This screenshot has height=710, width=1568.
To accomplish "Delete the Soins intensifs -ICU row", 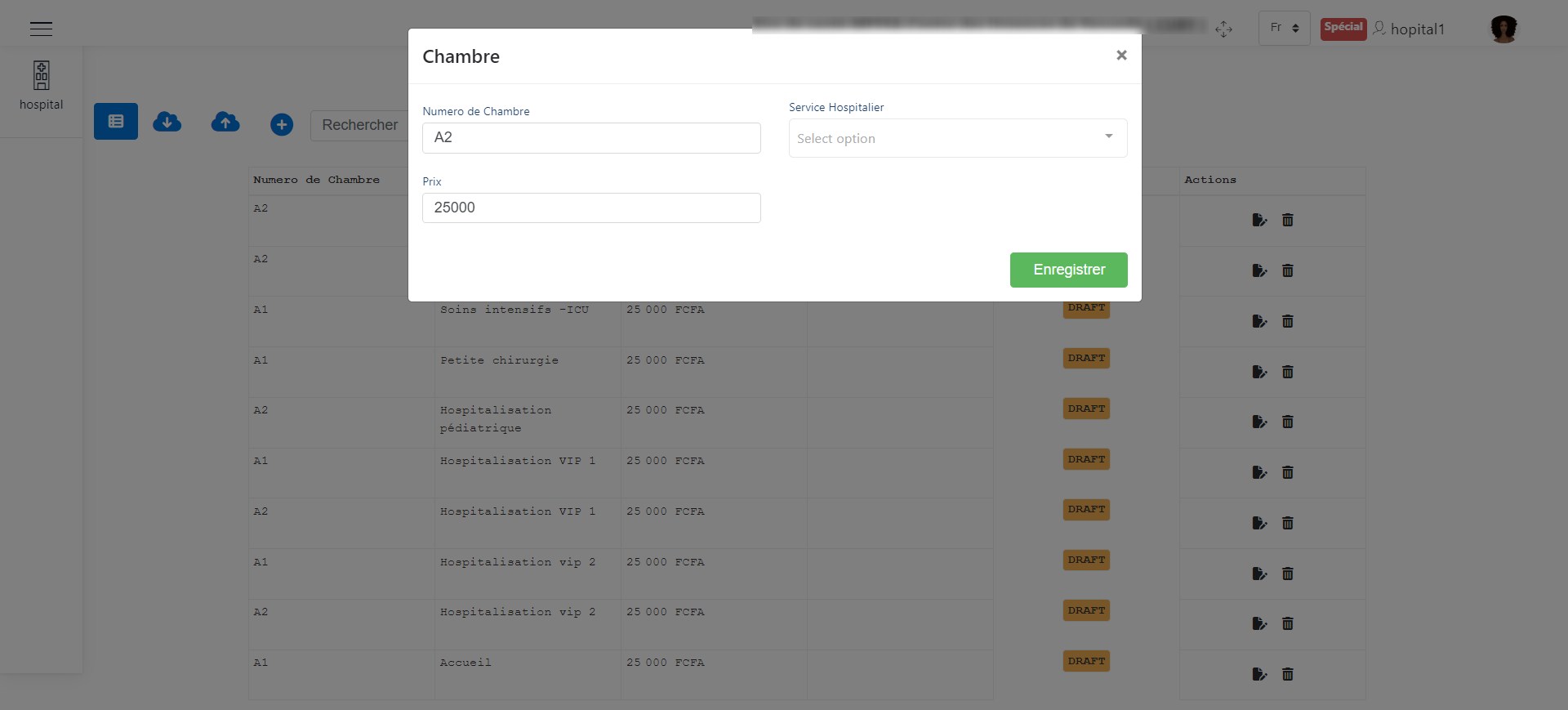I will (x=1288, y=321).
